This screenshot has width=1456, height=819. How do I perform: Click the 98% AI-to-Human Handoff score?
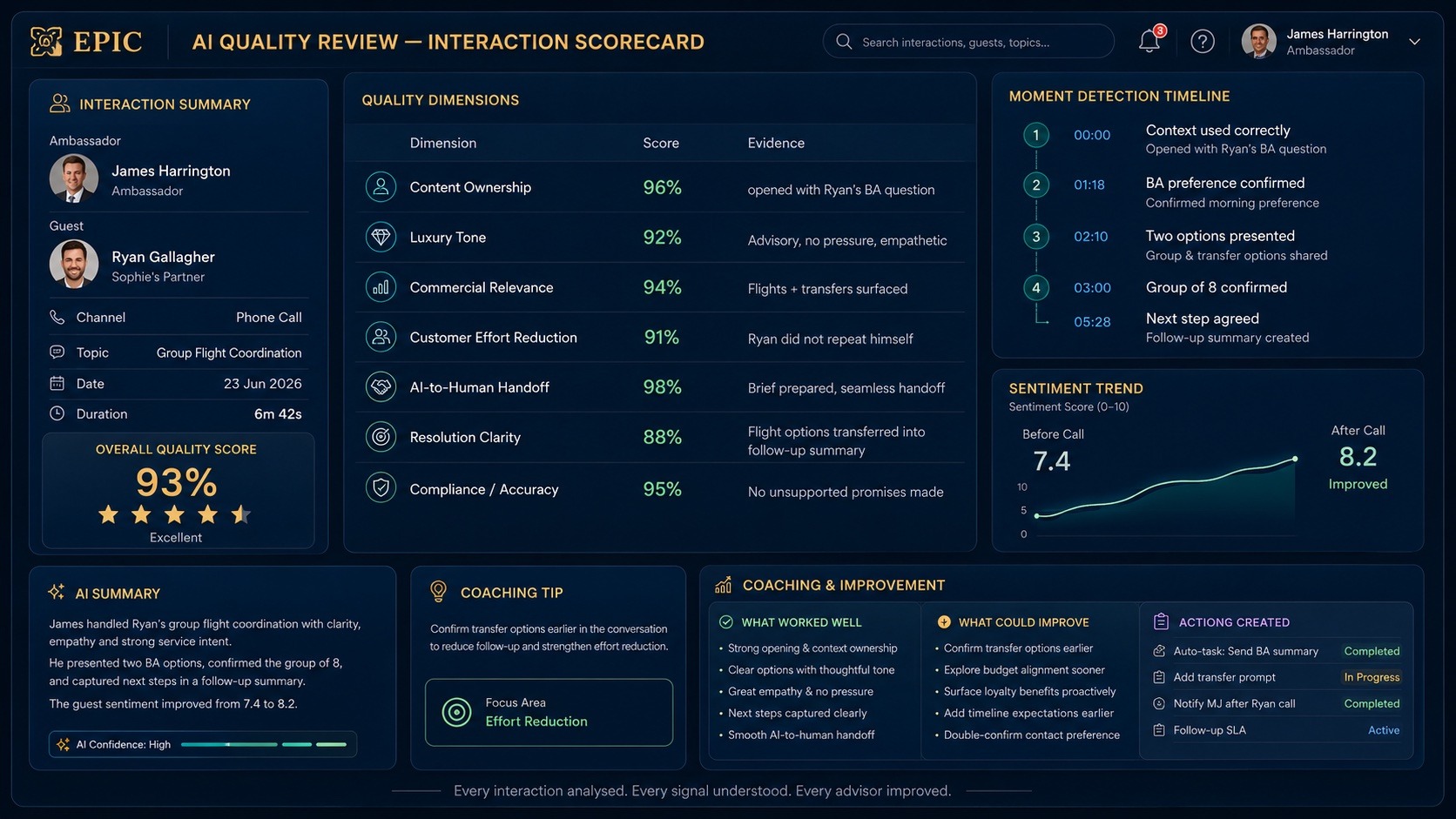662,386
